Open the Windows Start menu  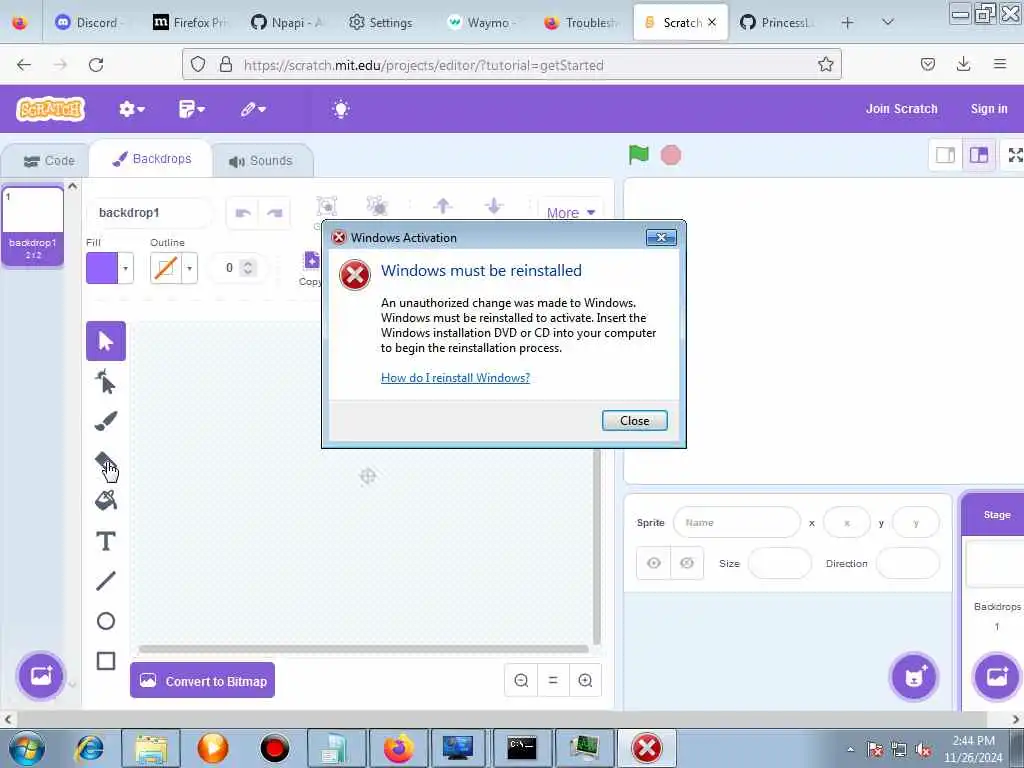27,748
